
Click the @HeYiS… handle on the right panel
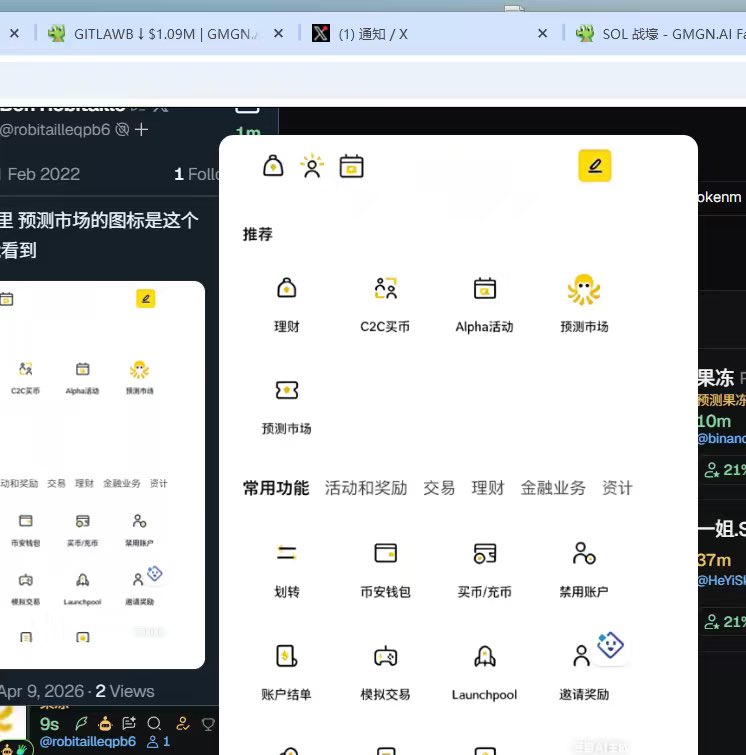click(721, 580)
